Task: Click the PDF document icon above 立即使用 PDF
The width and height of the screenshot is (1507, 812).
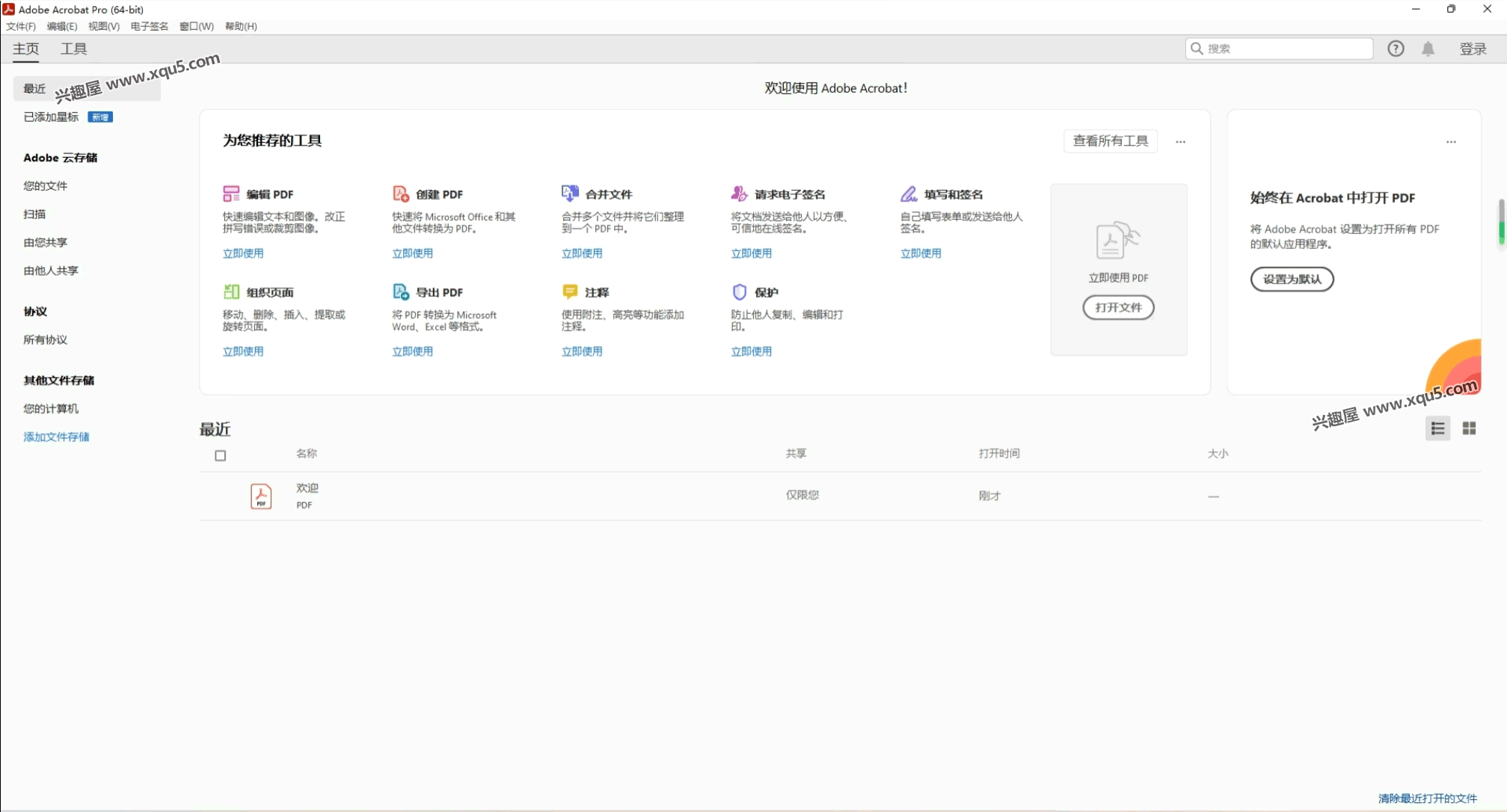Action: point(1117,240)
